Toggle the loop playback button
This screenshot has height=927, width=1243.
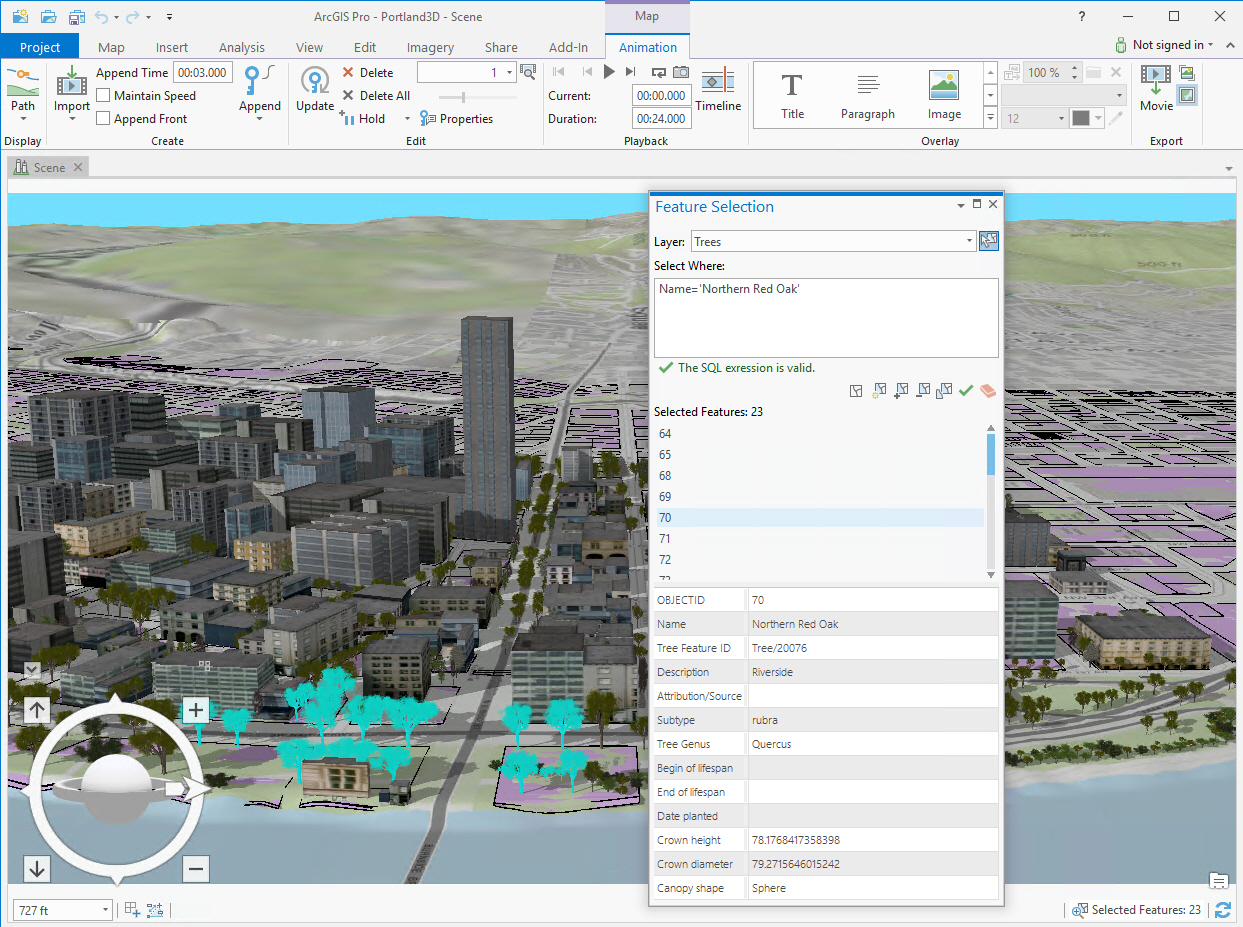pos(658,72)
